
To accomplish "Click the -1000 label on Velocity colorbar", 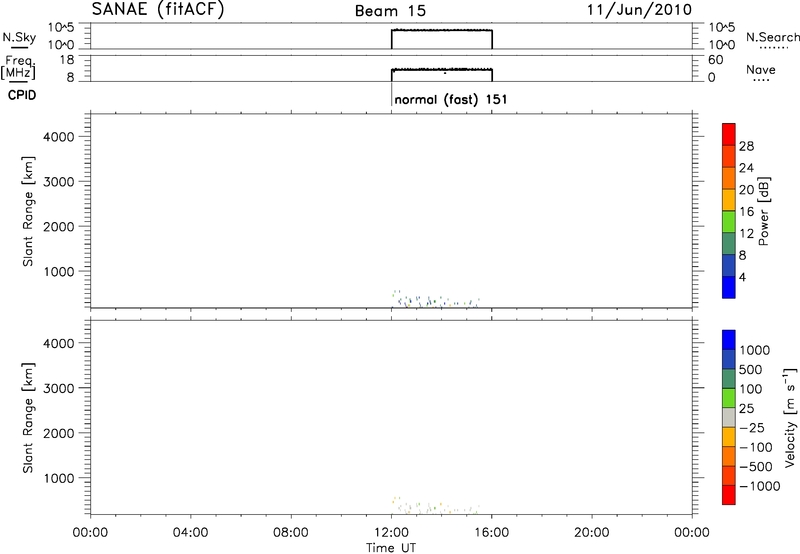I will pyautogui.click(x=759, y=486).
